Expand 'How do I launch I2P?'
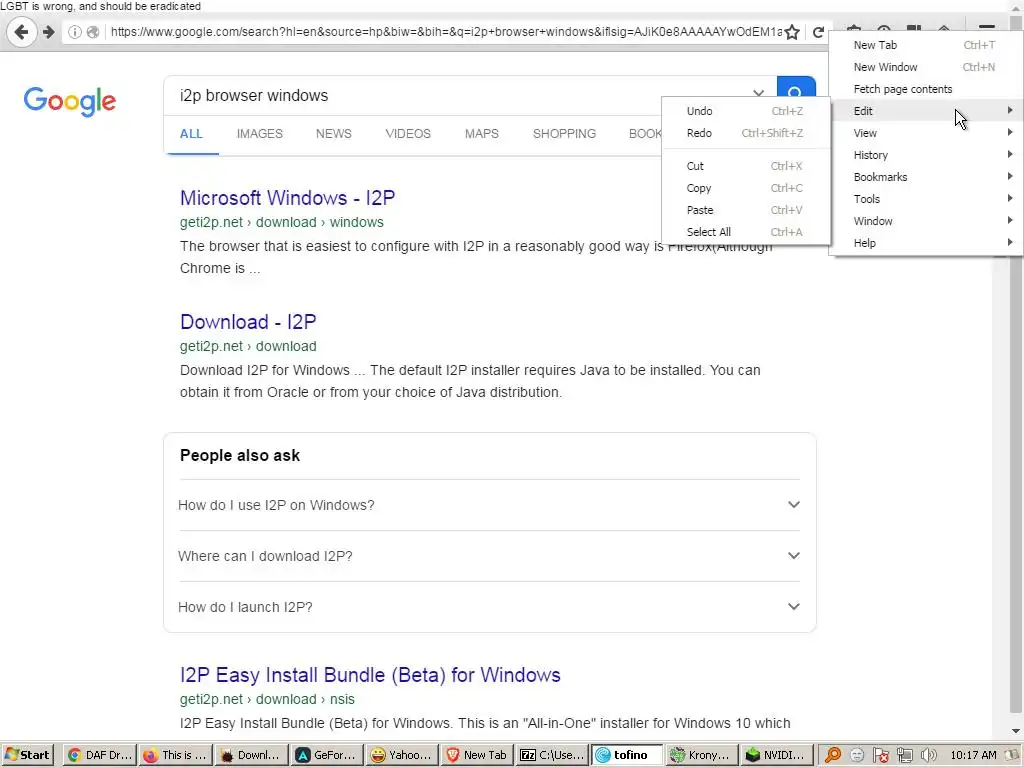 click(489, 607)
